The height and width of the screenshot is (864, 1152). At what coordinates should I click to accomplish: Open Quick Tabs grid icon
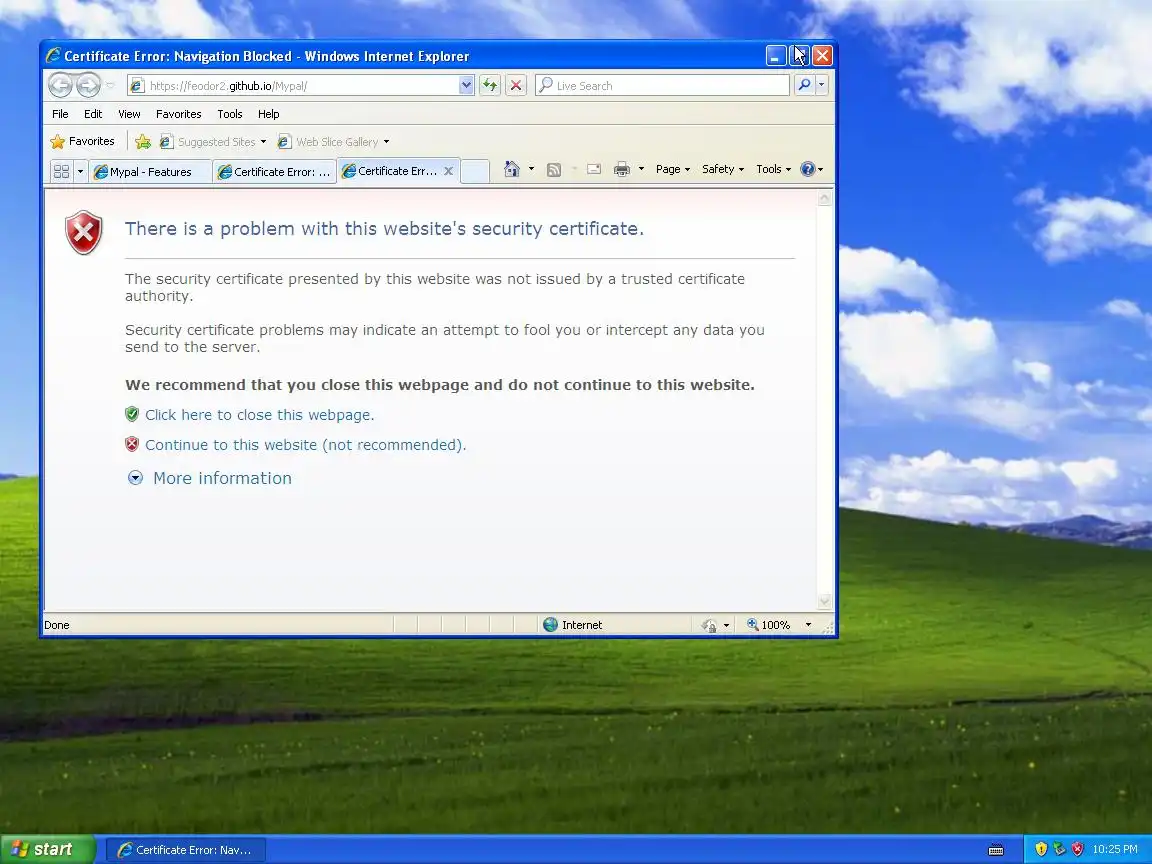coord(62,171)
